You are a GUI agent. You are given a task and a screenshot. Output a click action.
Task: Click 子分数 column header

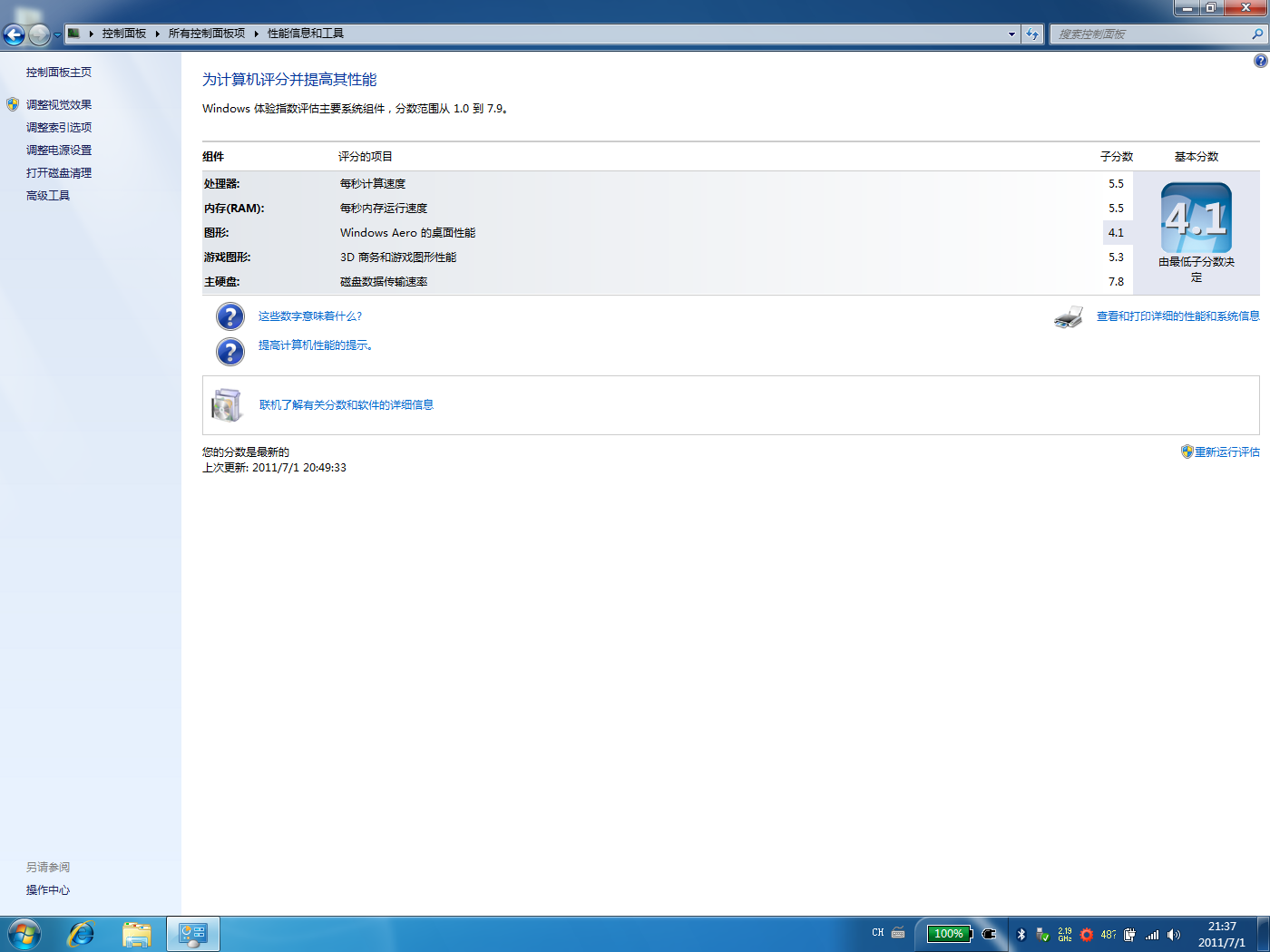click(1117, 157)
